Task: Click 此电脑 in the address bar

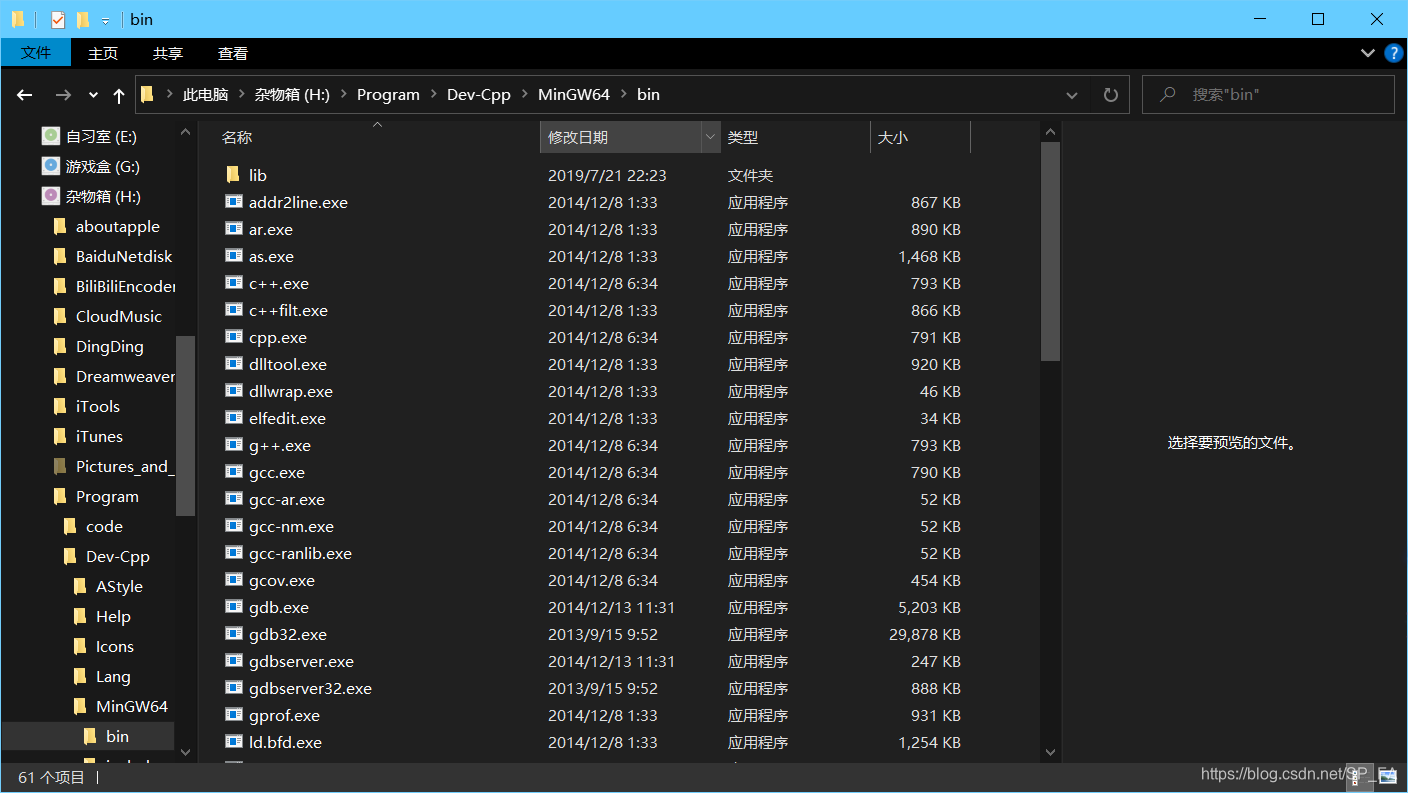Action: pos(205,95)
